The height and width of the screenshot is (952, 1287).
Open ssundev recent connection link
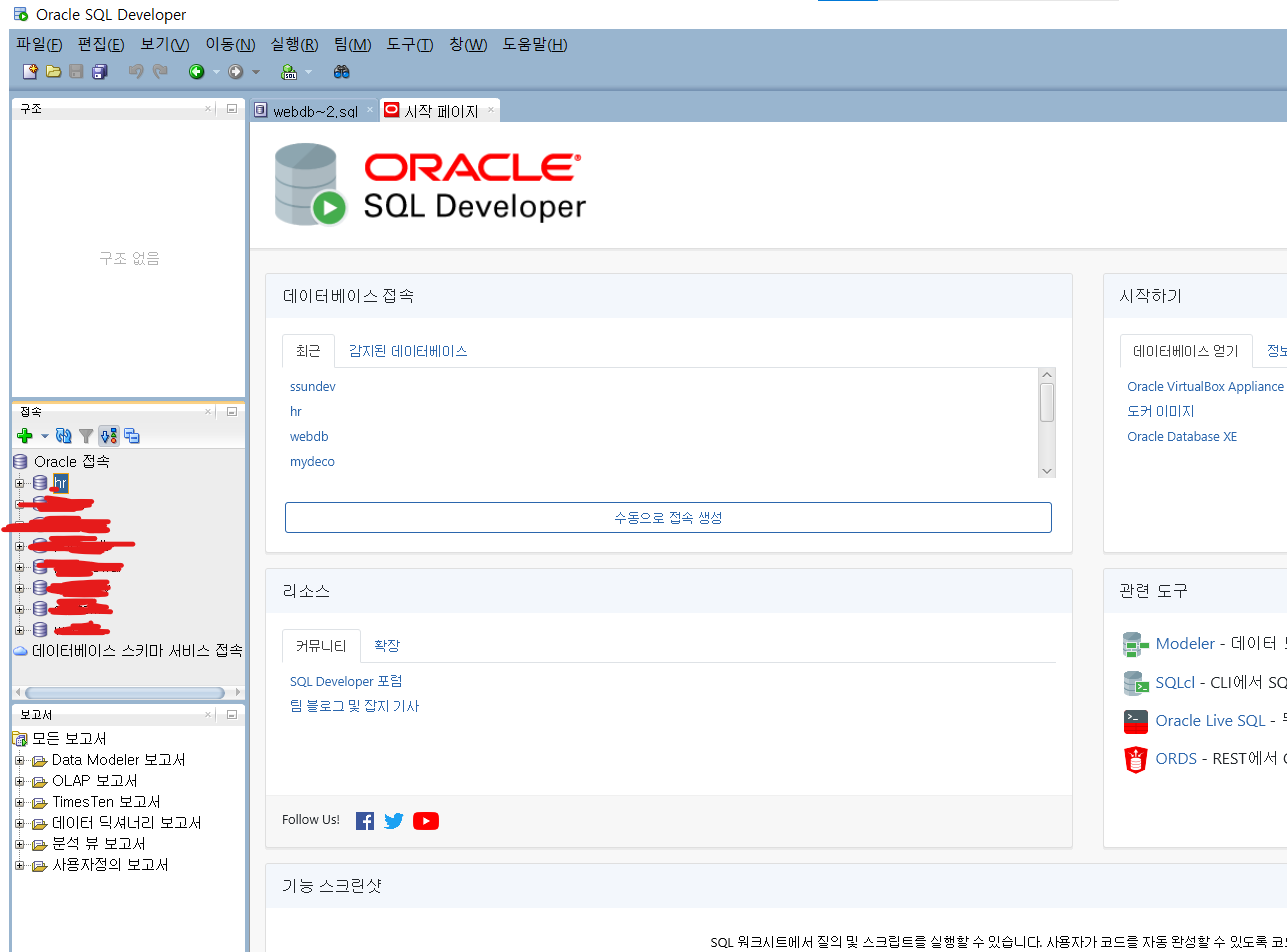pyautogui.click(x=313, y=386)
